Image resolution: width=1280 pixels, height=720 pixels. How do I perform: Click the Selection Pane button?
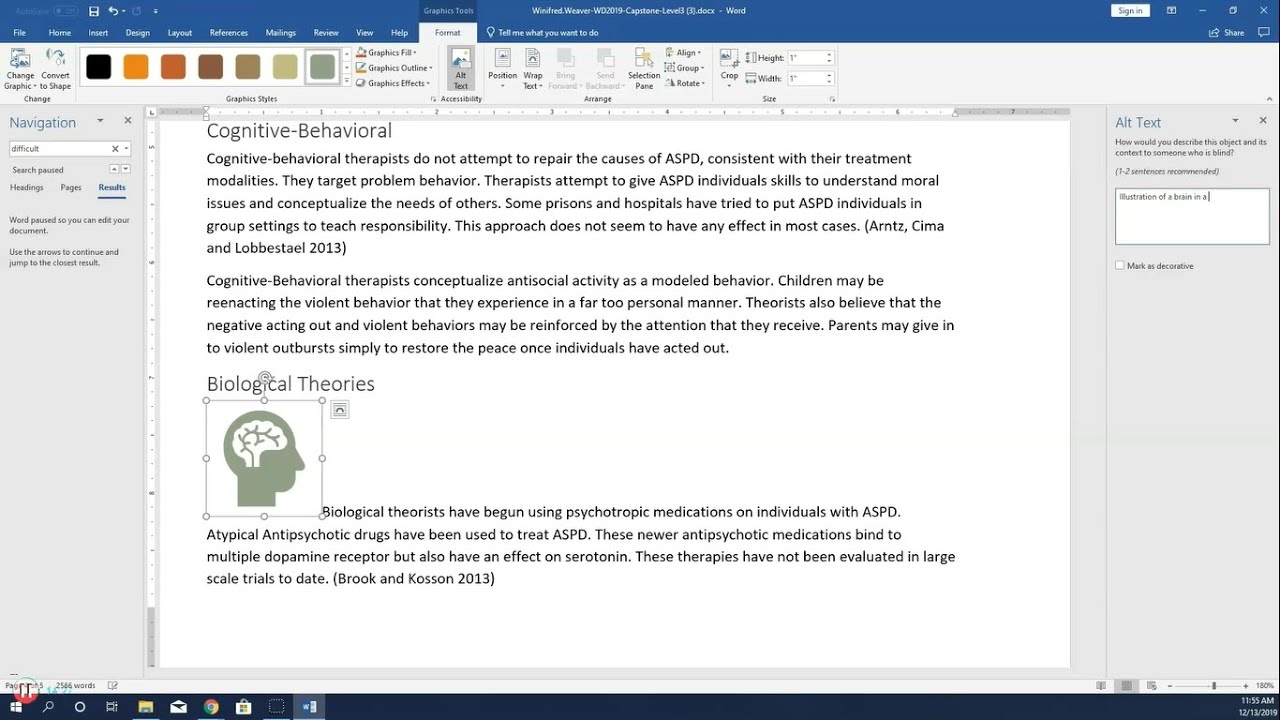click(x=644, y=69)
